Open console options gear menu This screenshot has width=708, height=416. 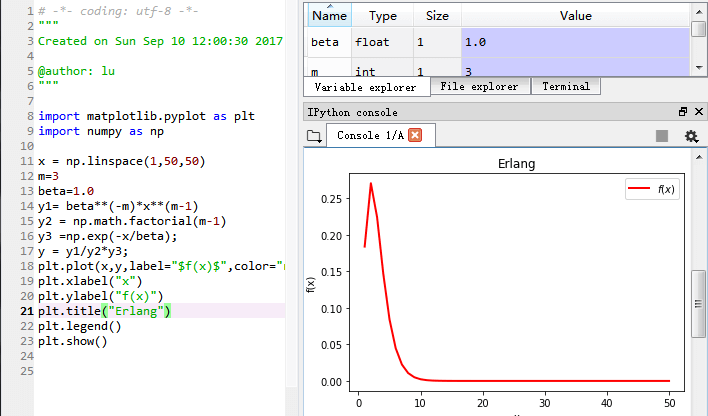[690, 136]
